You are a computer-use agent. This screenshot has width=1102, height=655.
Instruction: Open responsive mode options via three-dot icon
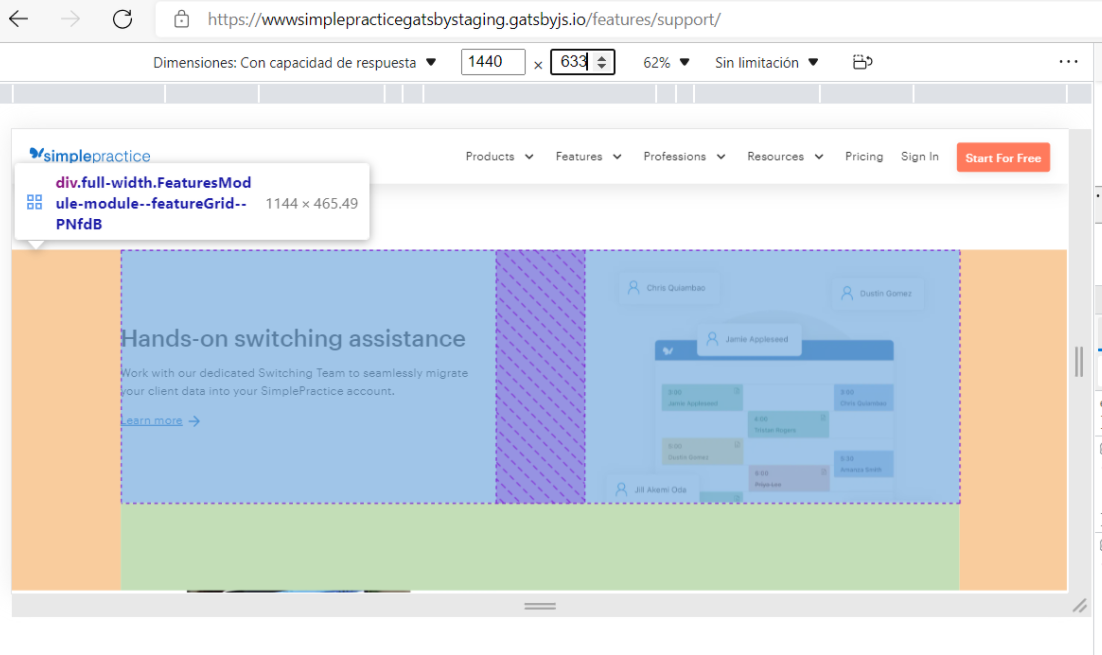(1068, 61)
